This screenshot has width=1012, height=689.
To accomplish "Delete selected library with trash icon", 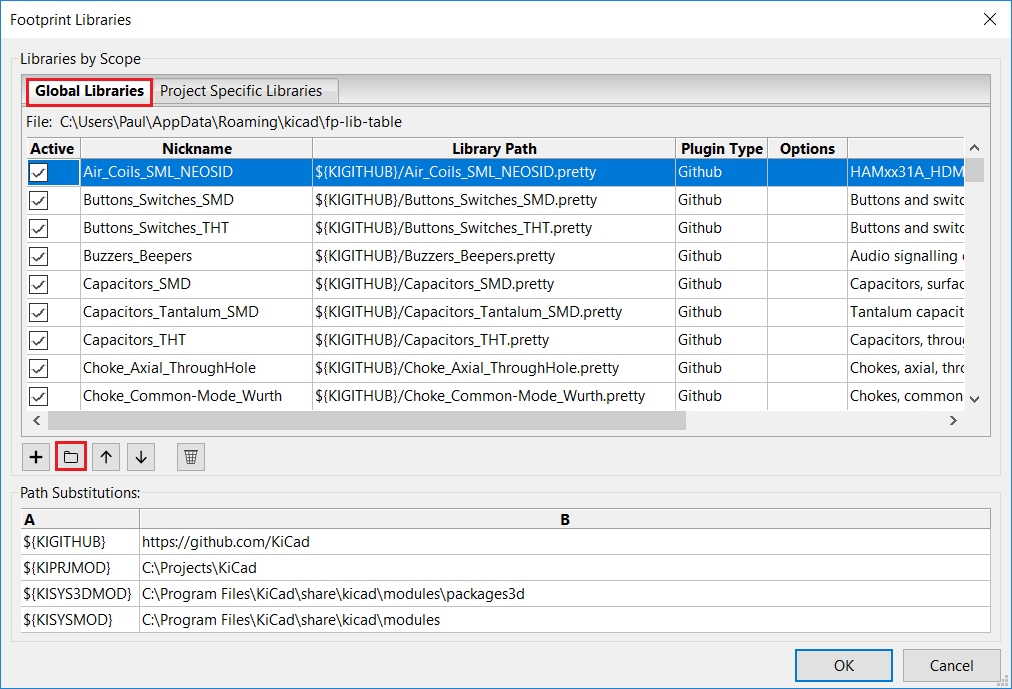I will coord(191,457).
